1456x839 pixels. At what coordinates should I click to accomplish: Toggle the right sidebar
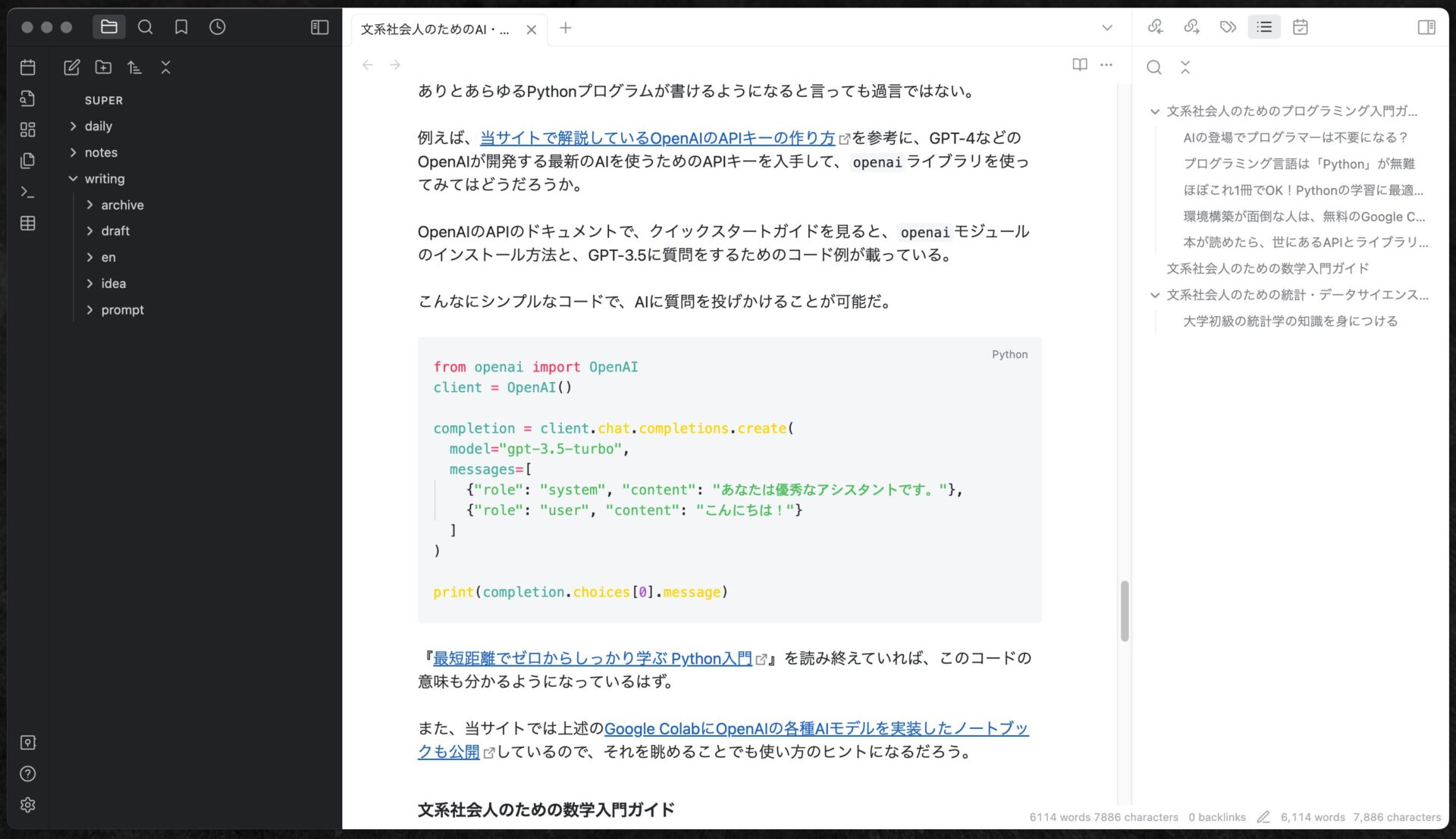point(1426,27)
